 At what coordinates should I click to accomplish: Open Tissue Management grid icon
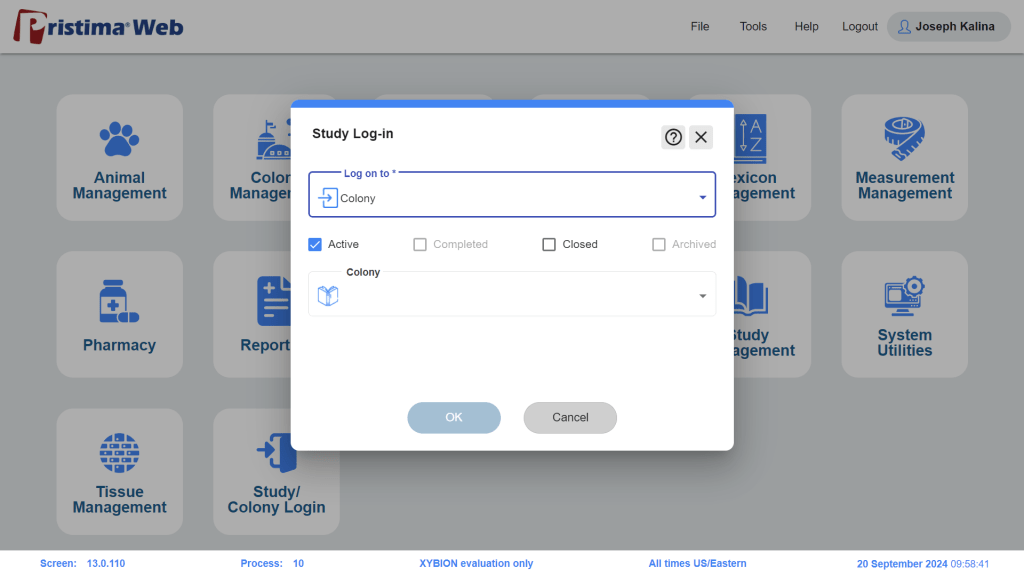pyautogui.click(x=119, y=453)
